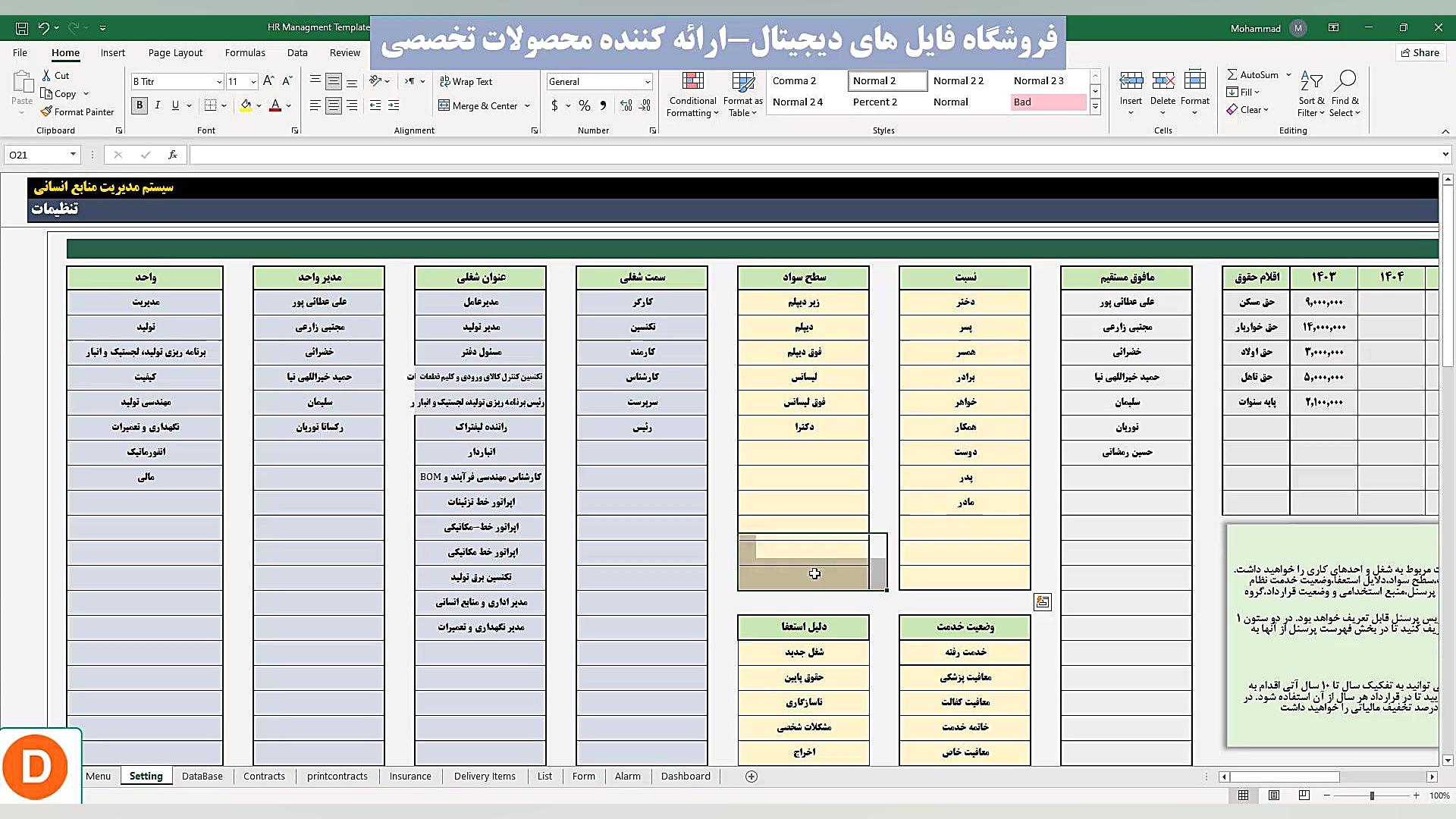Image resolution: width=1456 pixels, height=819 pixels.
Task: Toggle align left
Action: tap(315, 105)
